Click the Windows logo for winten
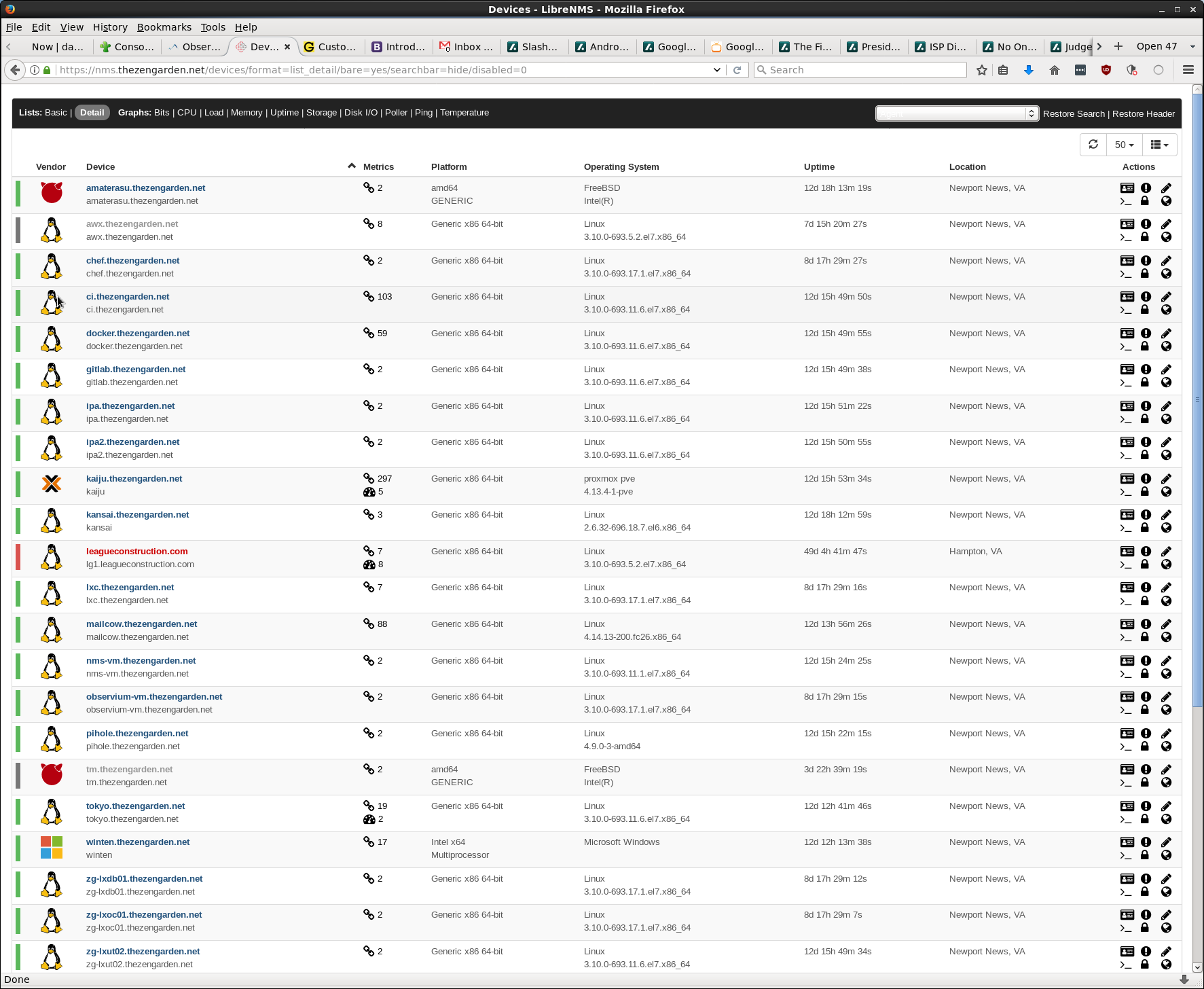Screen dimensions: 1204x989 (52, 847)
